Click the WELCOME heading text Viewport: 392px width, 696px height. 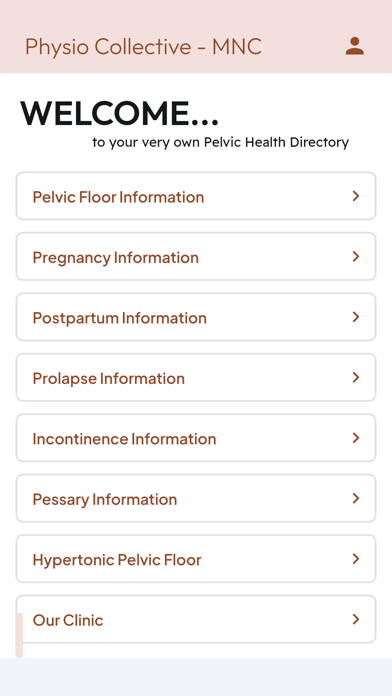[120, 113]
